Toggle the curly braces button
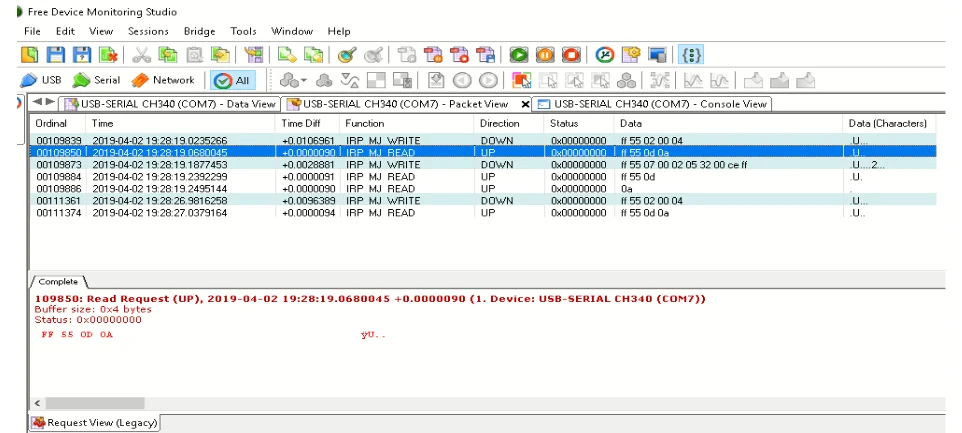Viewport: 962px width, 433px height. coord(691,55)
